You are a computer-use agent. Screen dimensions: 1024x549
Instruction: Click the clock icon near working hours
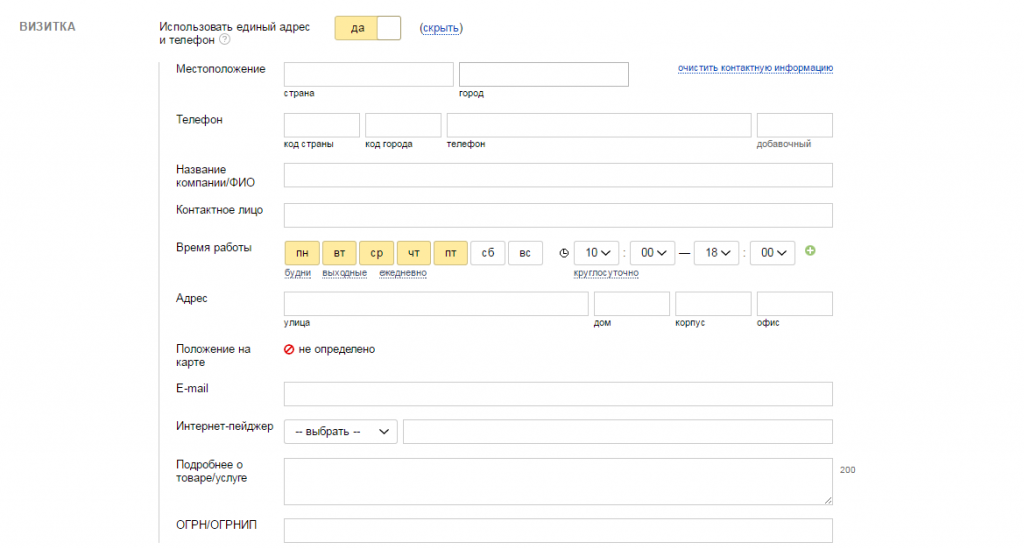[x=564, y=253]
